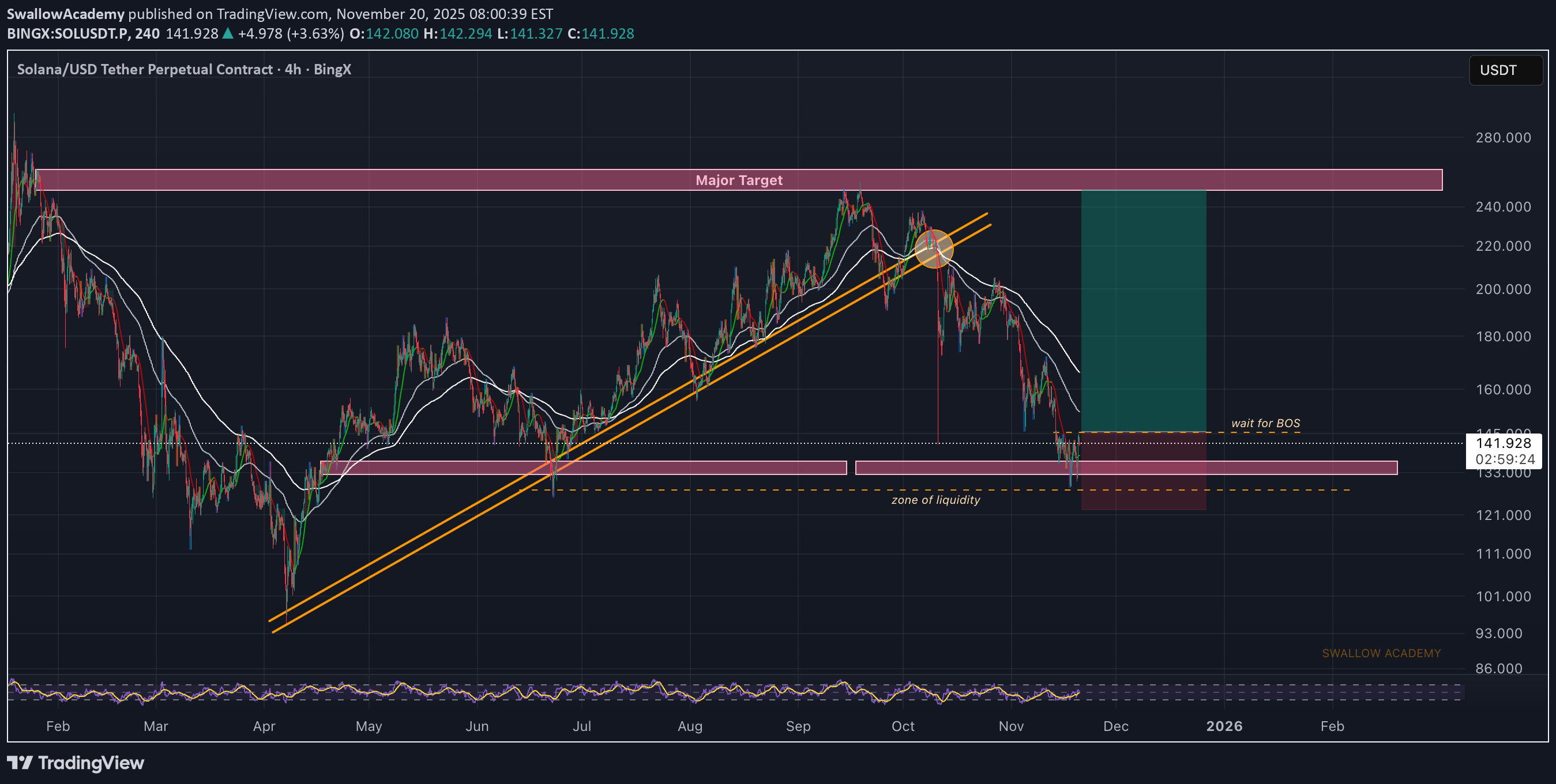Click the orange circle trendline break marker
Viewport: 1556px width, 784px height.
(x=933, y=248)
